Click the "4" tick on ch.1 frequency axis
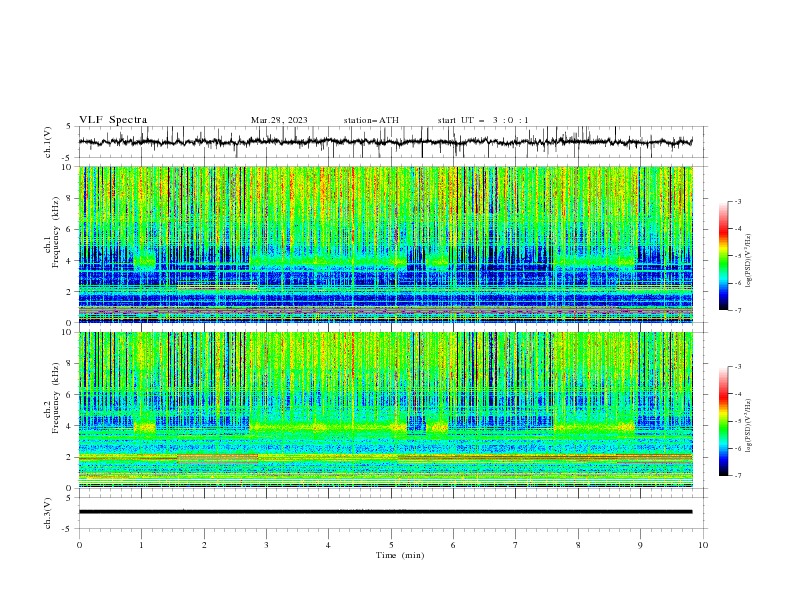Image resolution: width=792 pixels, height=612 pixels. (x=69, y=261)
